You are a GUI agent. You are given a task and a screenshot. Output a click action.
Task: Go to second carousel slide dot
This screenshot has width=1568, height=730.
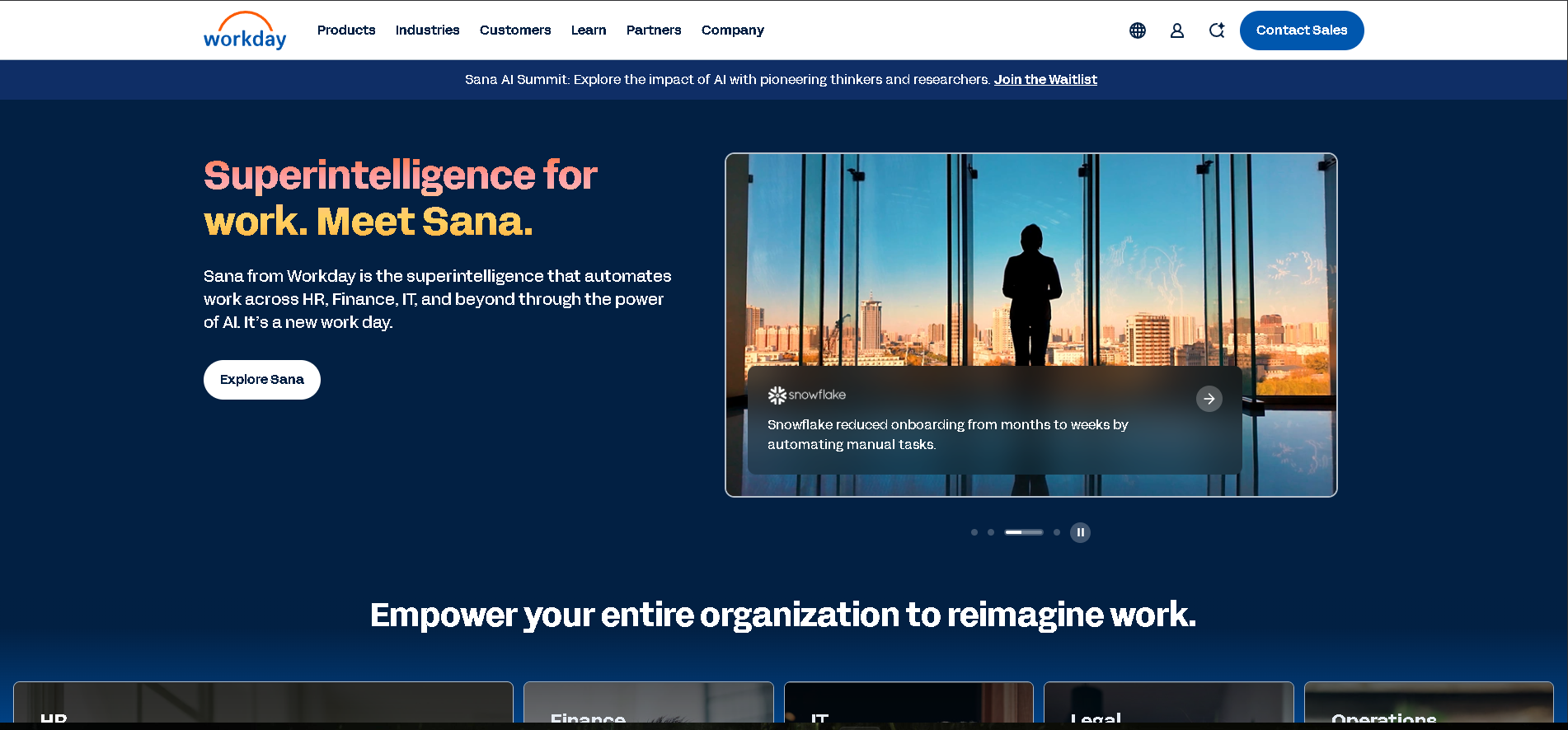pos(991,532)
